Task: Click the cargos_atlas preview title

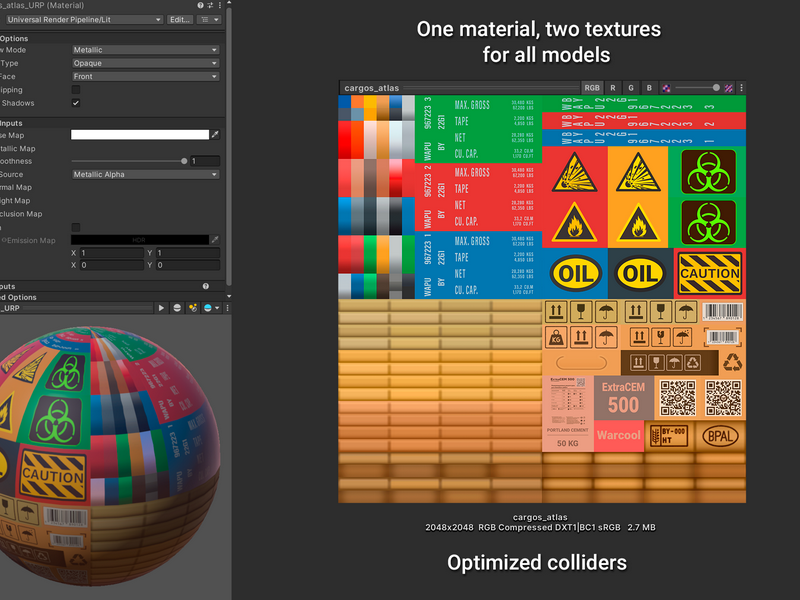Action: (x=371, y=88)
